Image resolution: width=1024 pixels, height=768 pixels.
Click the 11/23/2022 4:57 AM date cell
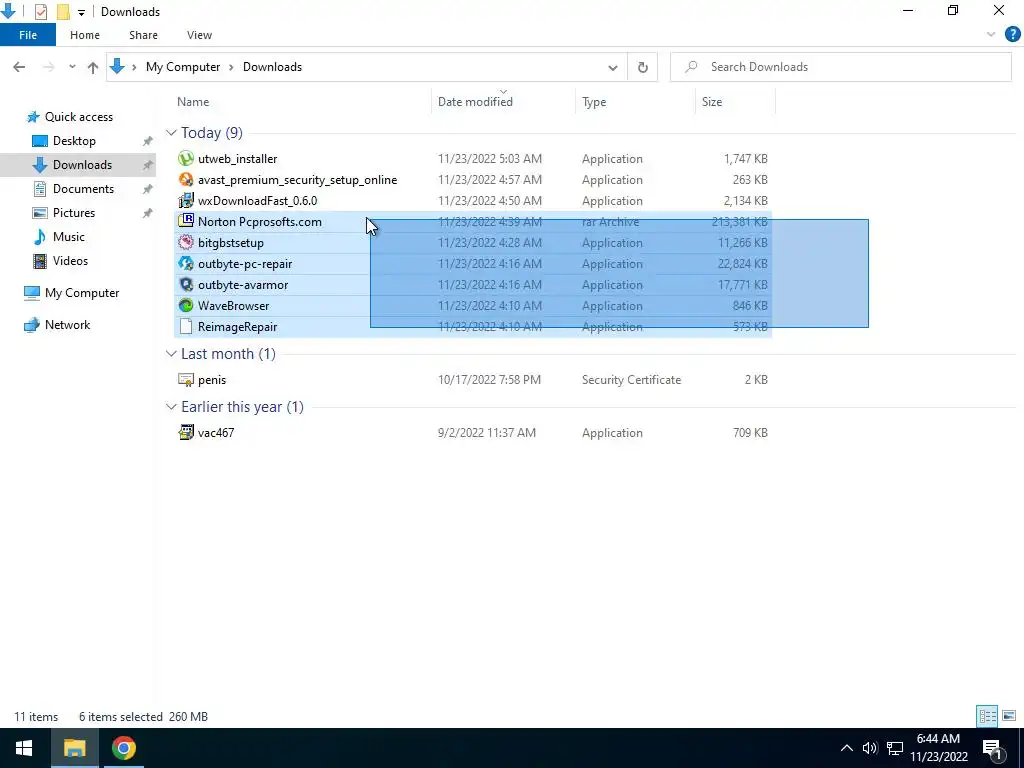pyautogui.click(x=490, y=180)
